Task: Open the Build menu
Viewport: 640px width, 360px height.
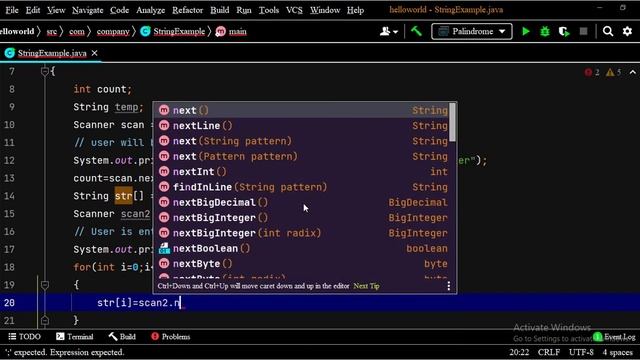Action: click(220, 10)
